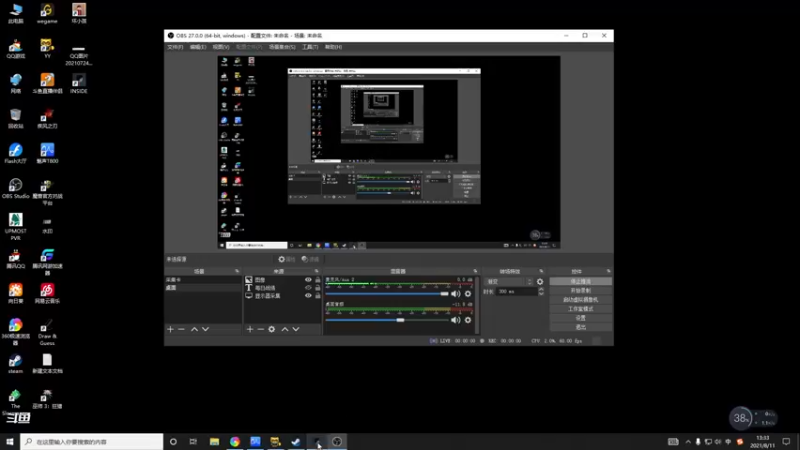Move selected scene down
This screenshot has width=800, height=450.
[x=206, y=330]
